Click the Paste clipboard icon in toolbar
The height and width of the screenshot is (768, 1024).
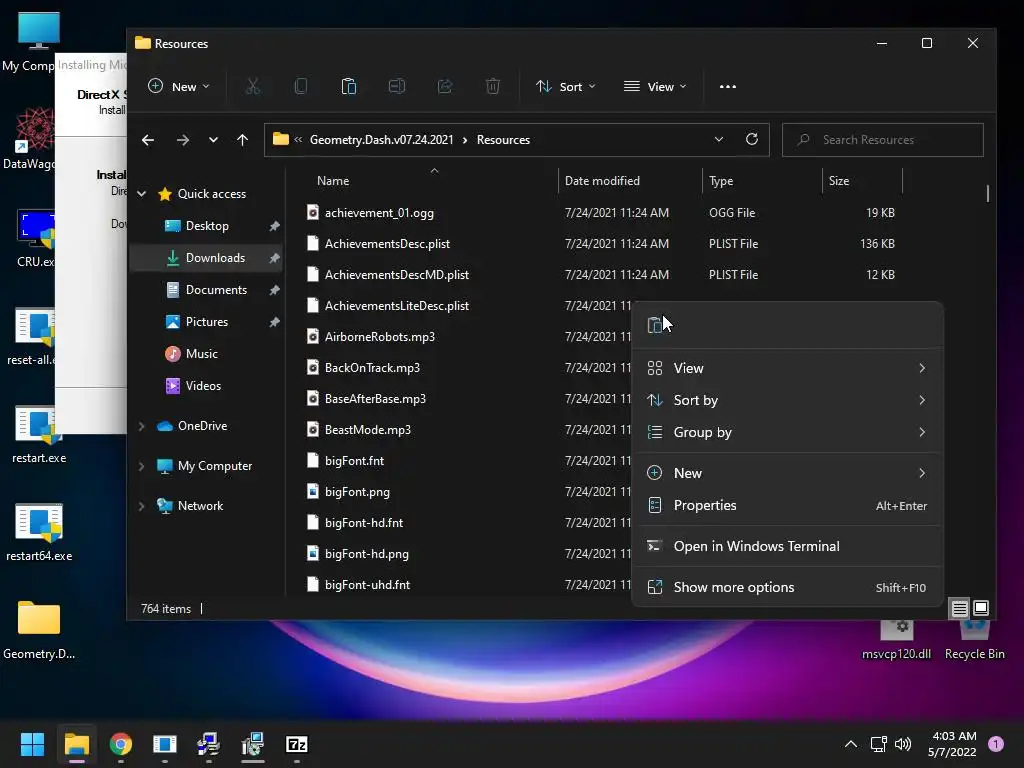point(349,86)
